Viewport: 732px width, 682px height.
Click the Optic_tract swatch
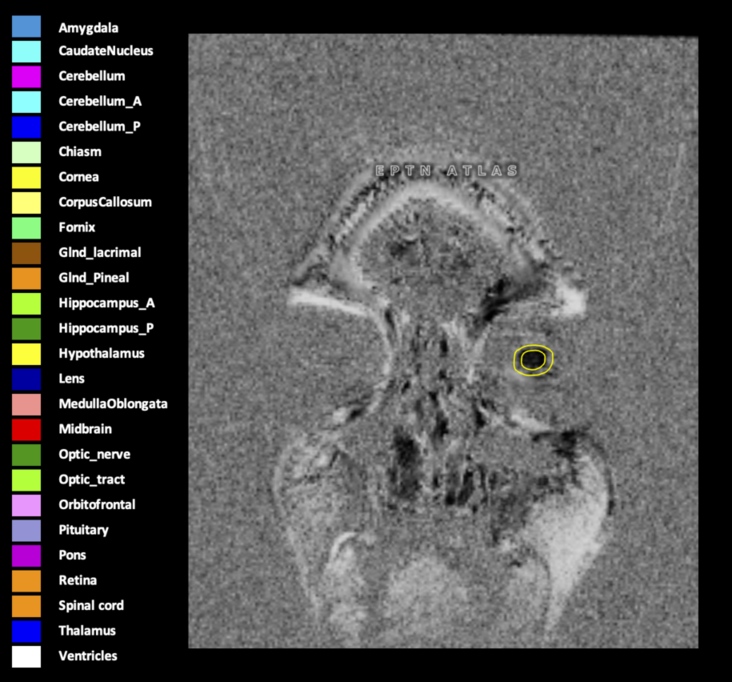tap(26, 480)
